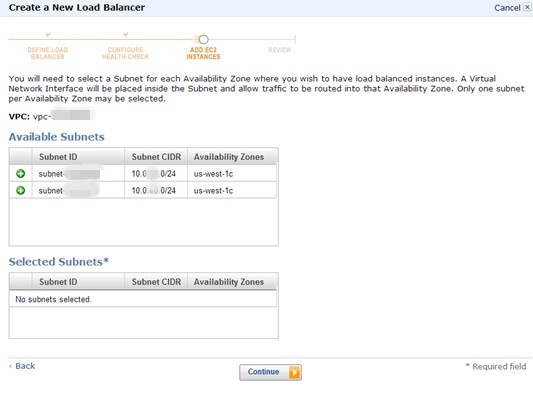Click checkmark above Configure Health Check step
Image resolution: width=533 pixels, height=402 pixels.
tap(125, 34)
